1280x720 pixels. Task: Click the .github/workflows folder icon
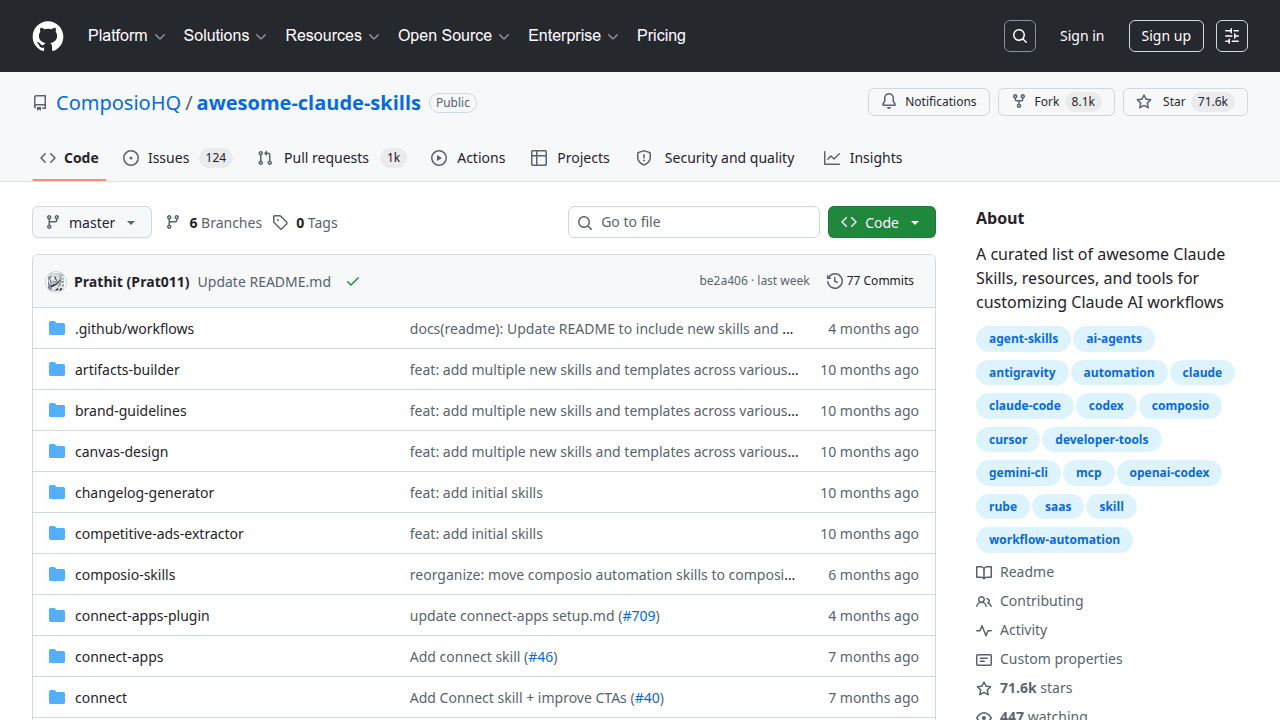pos(57,329)
